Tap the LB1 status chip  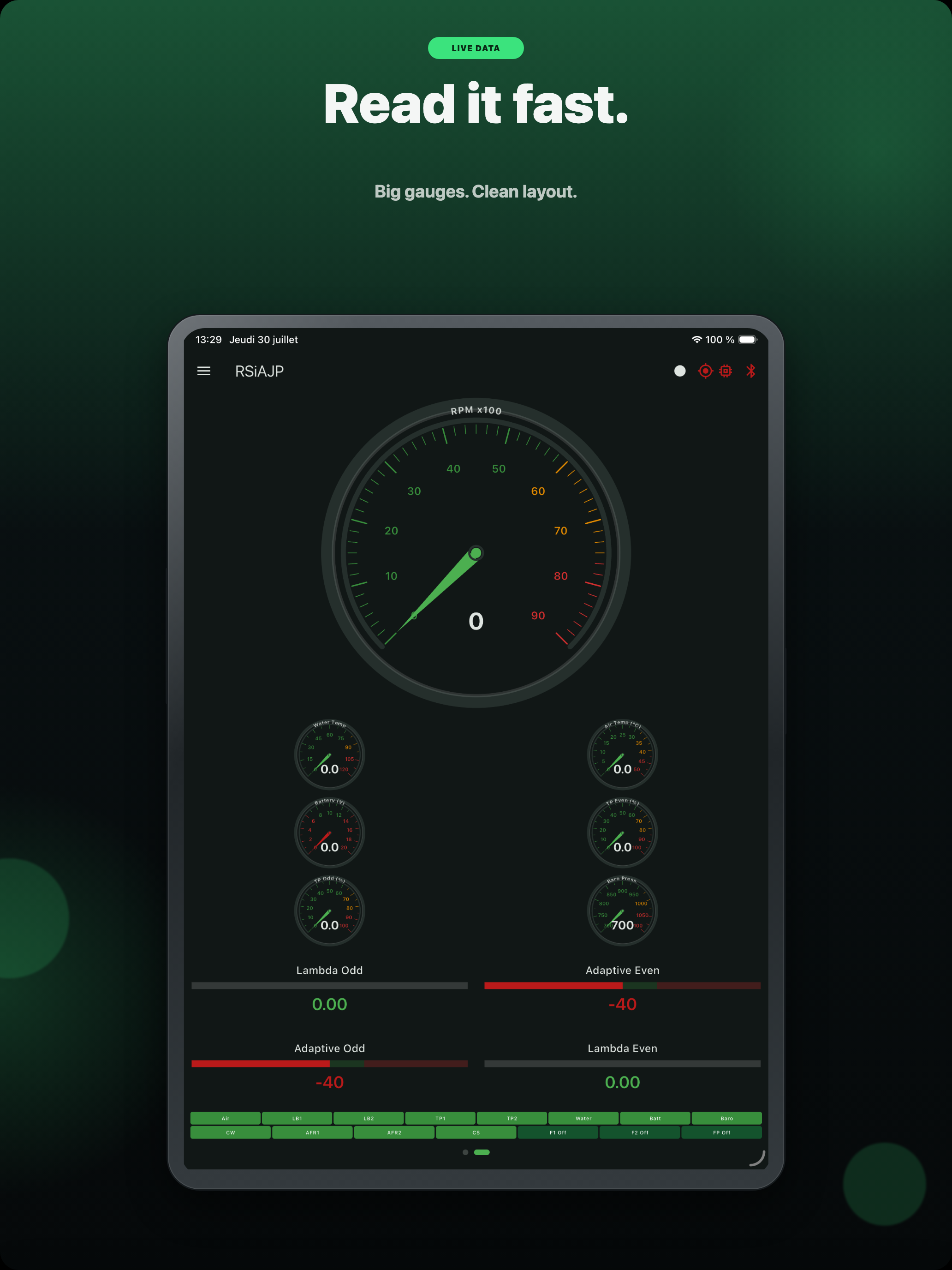[x=297, y=1118]
